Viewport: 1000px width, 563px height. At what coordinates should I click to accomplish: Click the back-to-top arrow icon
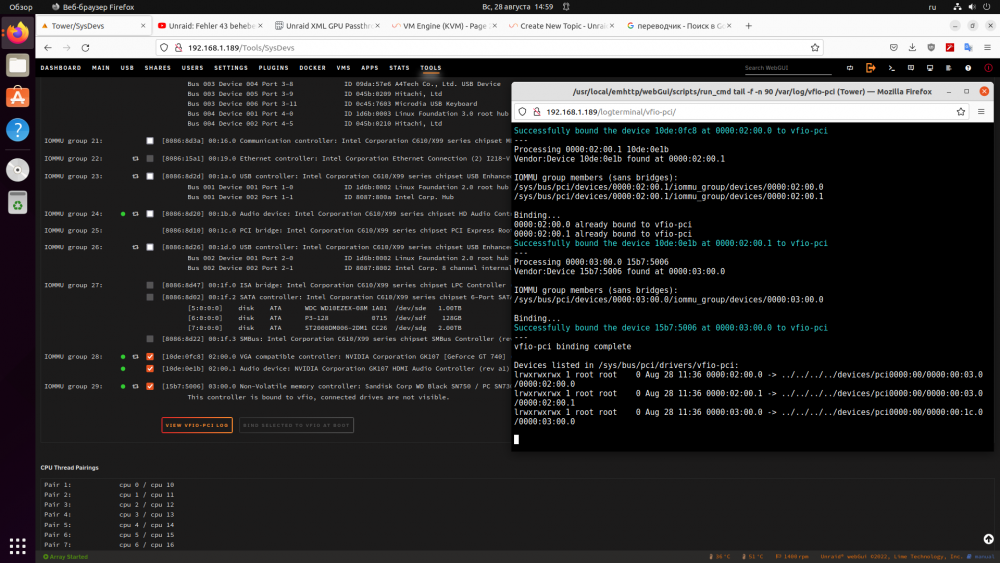click(988, 539)
